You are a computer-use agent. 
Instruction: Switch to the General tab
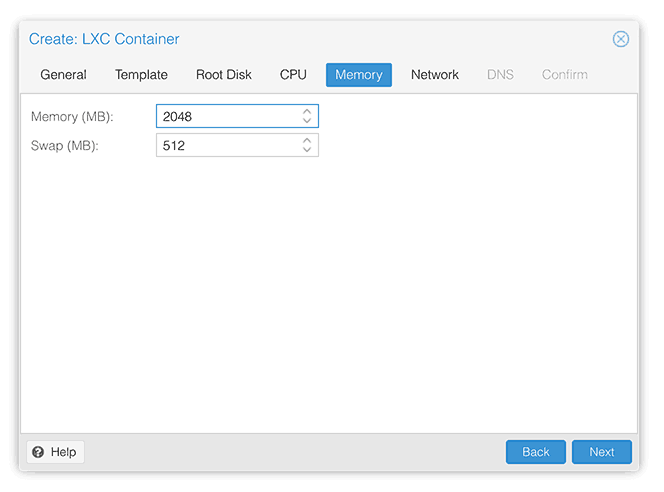tap(64, 75)
